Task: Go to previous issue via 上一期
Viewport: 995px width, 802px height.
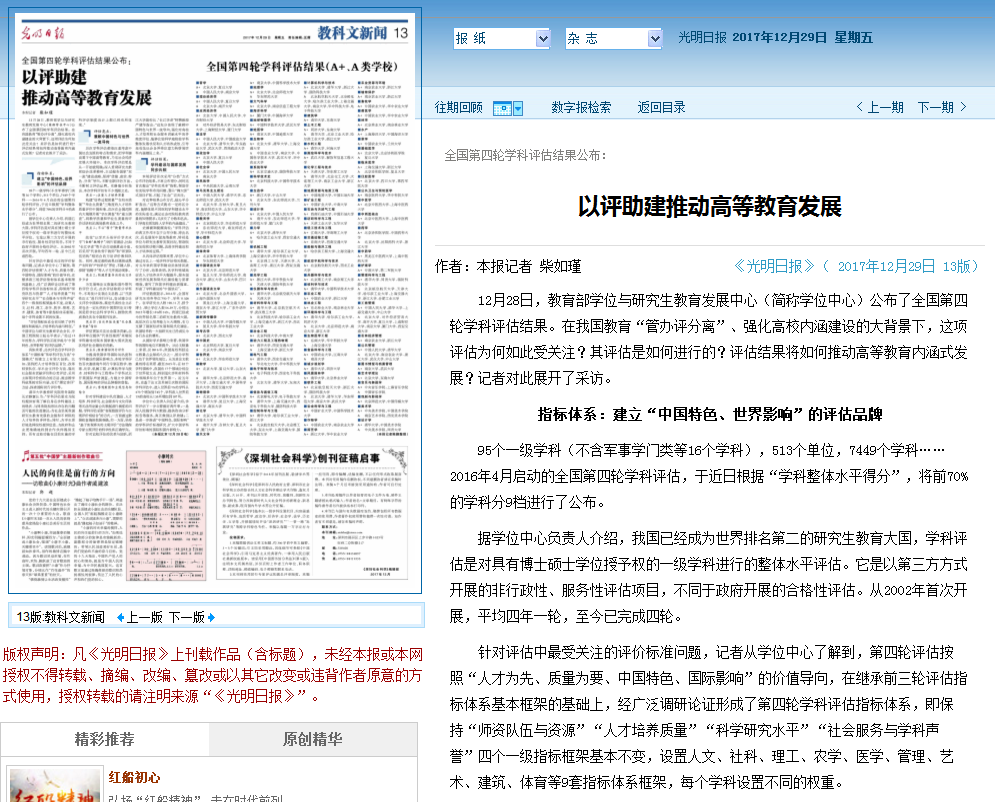Action: pyautogui.click(x=879, y=107)
